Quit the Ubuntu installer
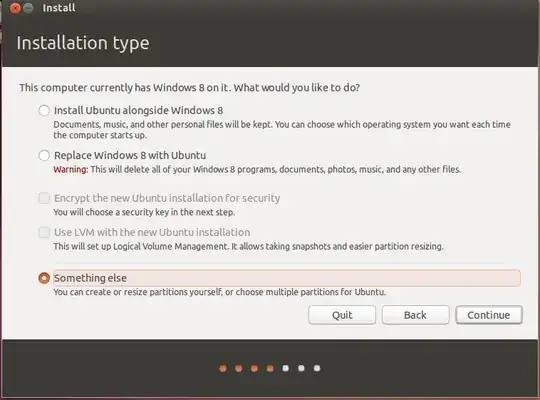 [342, 315]
